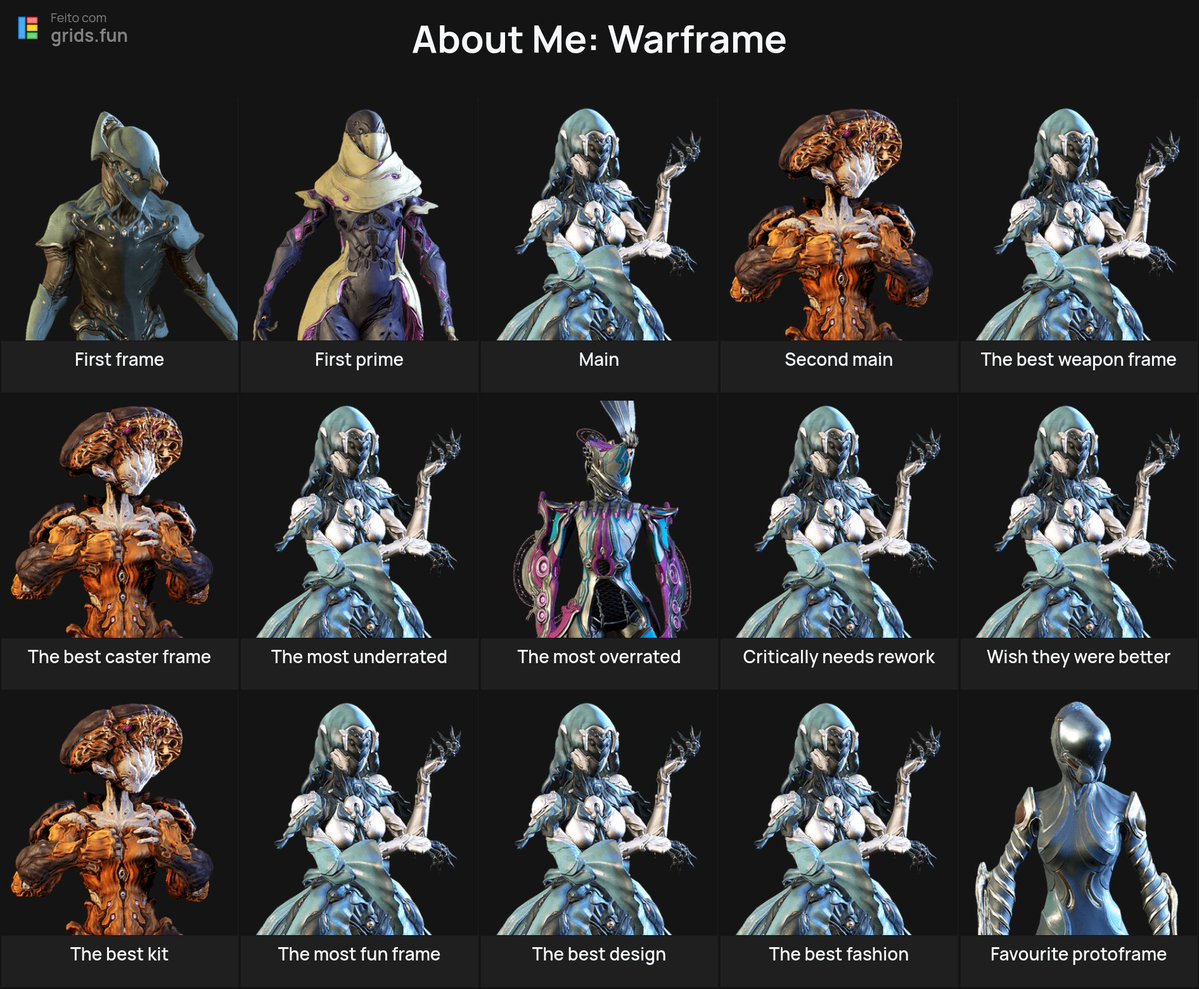Viewport: 1199px width, 989px height.
Task: Select the Critically needs rework image
Action: coord(839,518)
